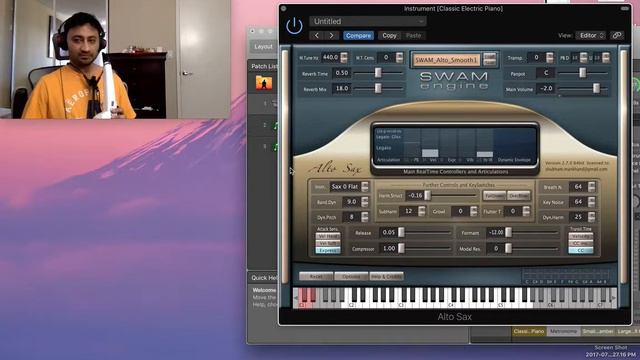Open the orange folder patch icon
Screen dimensions: 640x360
point(264,82)
